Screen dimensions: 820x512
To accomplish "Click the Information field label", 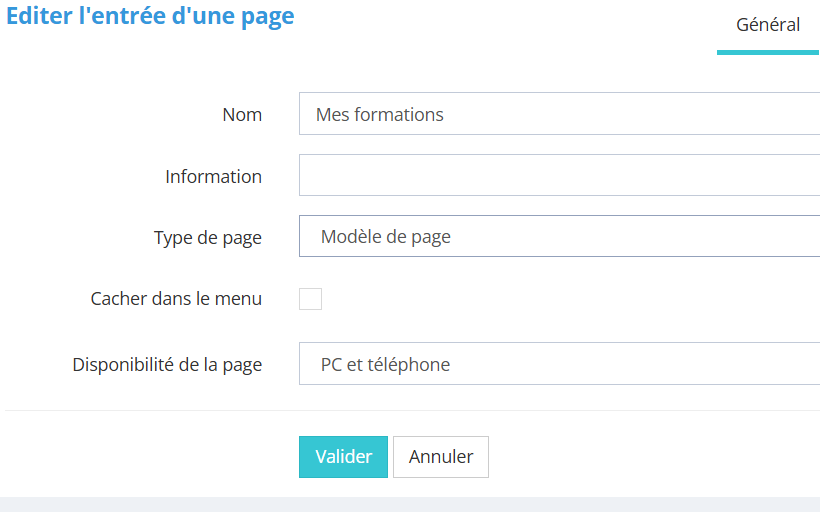I will (x=213, y=177).
